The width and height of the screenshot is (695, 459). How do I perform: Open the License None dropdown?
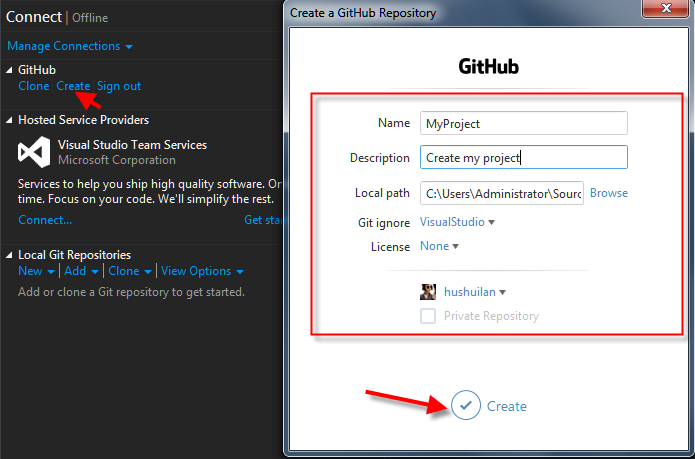pyautogui.click(x=440, y=246)
